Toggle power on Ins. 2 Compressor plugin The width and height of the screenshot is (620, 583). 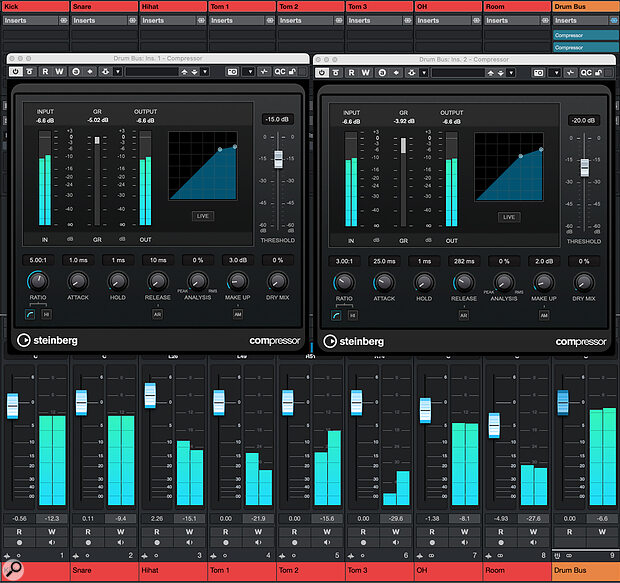(321, 73)
